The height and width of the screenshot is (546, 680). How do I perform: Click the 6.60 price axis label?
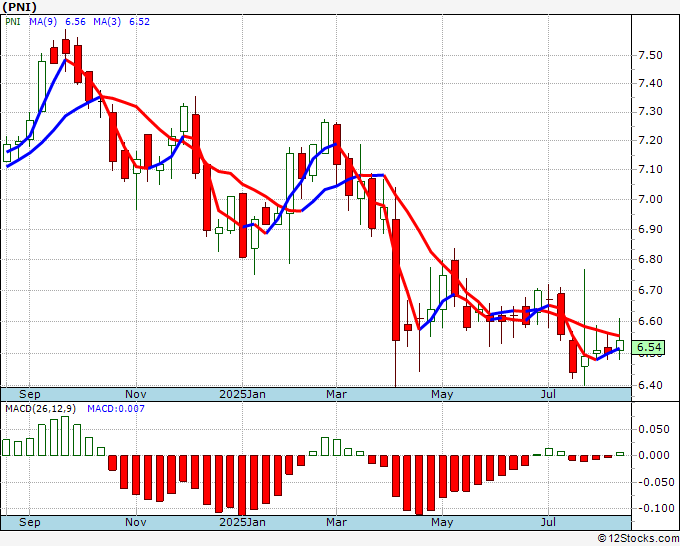pos(651,321)
